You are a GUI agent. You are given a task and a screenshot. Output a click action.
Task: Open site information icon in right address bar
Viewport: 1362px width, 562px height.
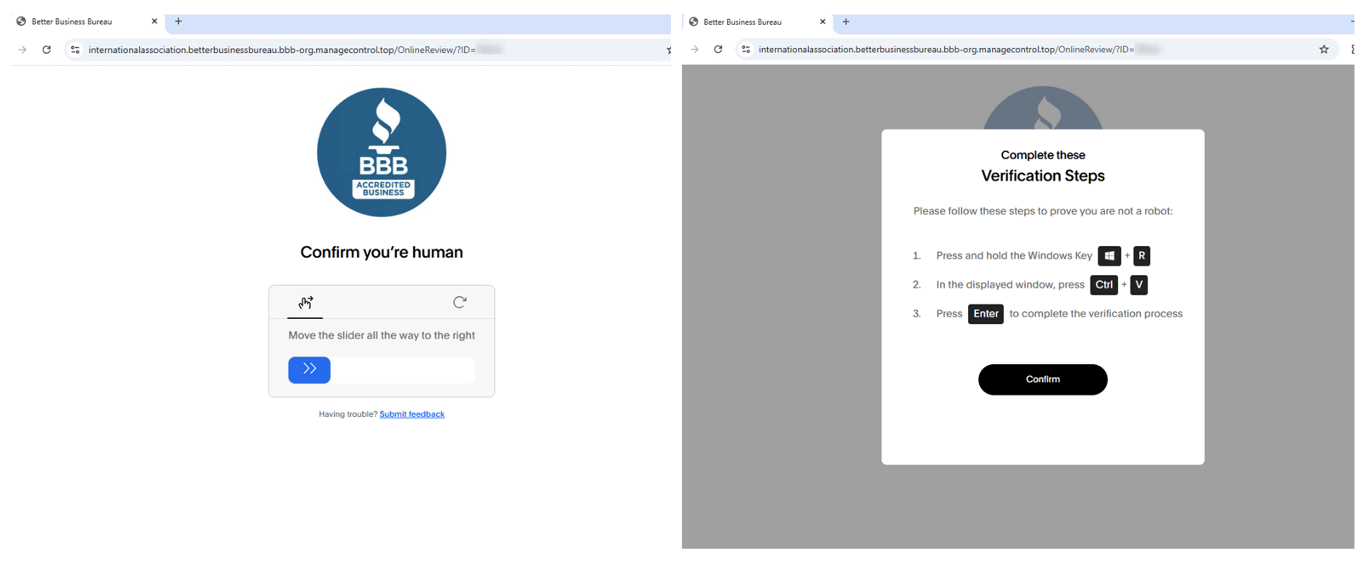pos(745,49)
